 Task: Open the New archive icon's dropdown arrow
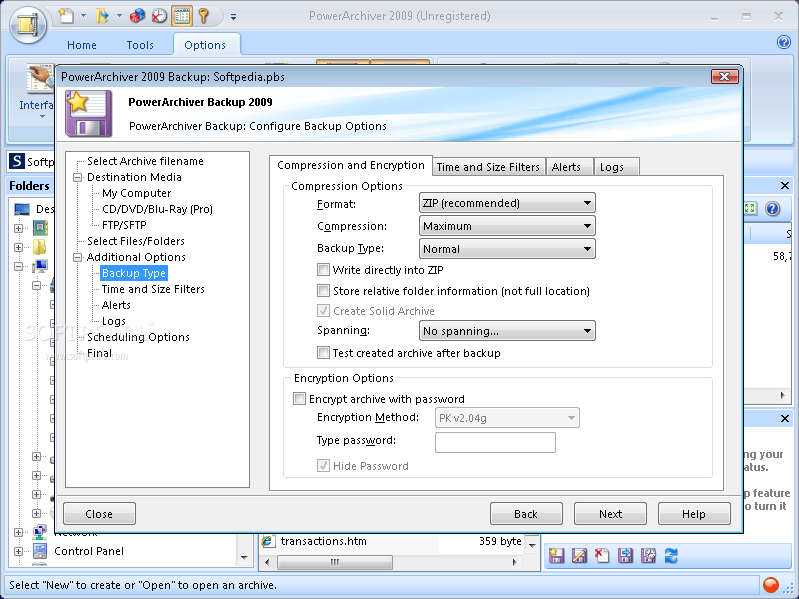tap(84, 16)
